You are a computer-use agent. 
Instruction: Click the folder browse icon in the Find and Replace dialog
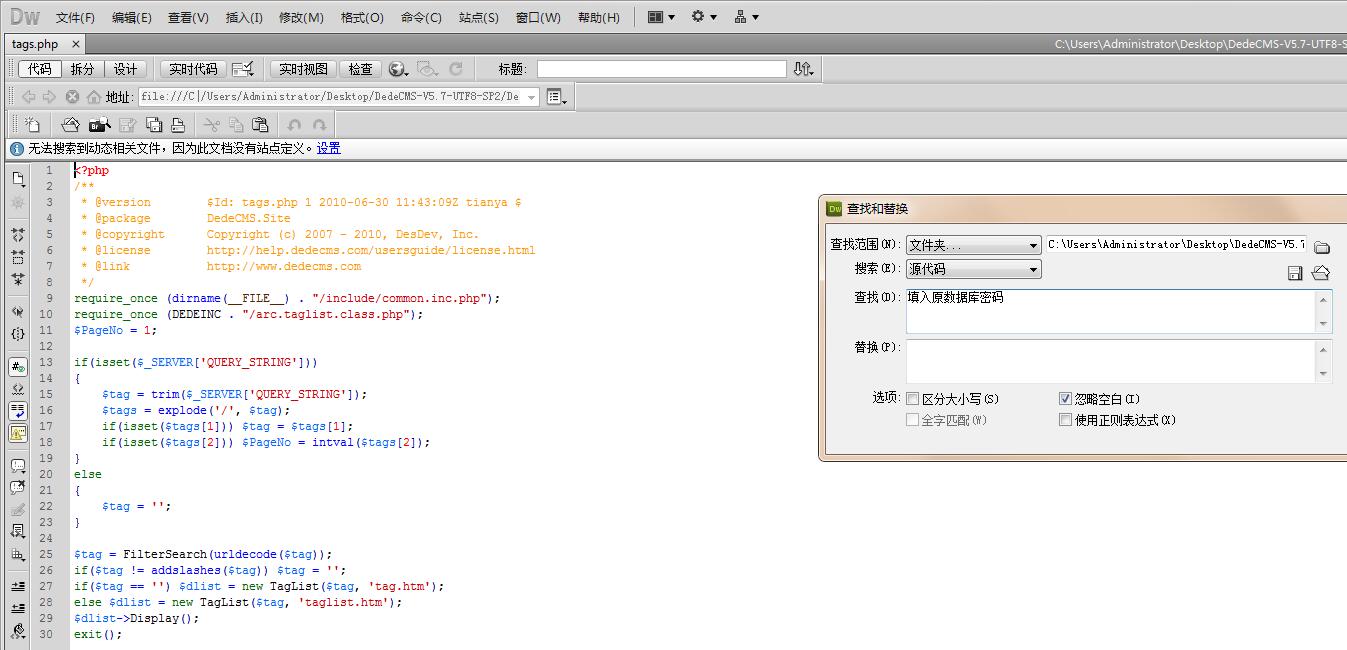(1321, 247)
